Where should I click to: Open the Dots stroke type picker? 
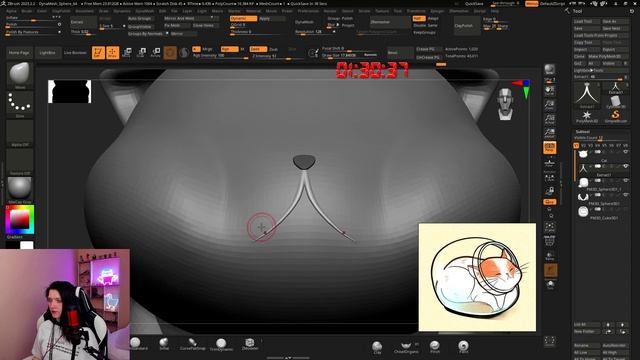[20, 103]
